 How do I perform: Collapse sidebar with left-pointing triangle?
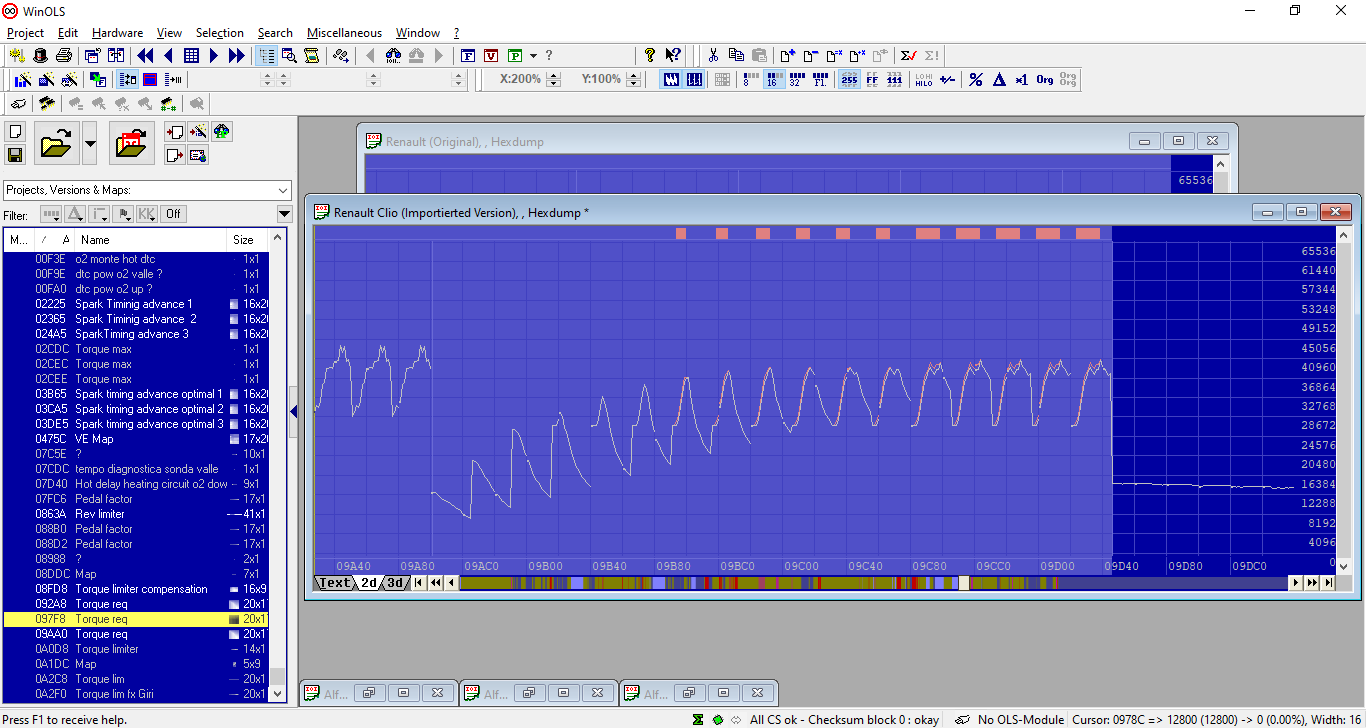coord(293,411)
